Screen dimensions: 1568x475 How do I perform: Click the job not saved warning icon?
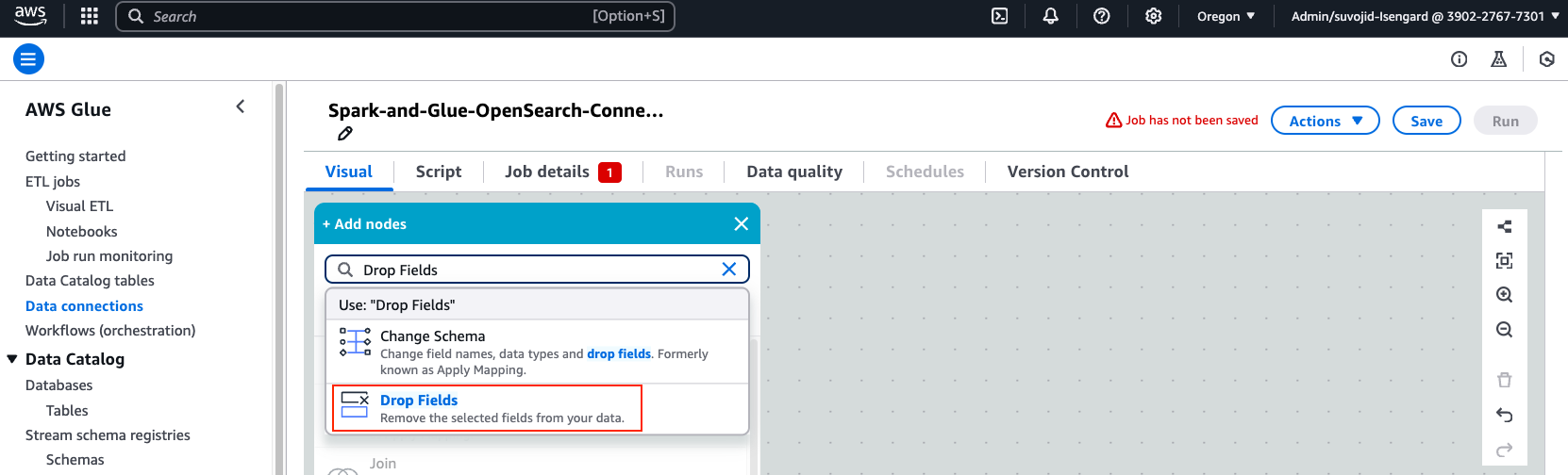(1114, 121)
